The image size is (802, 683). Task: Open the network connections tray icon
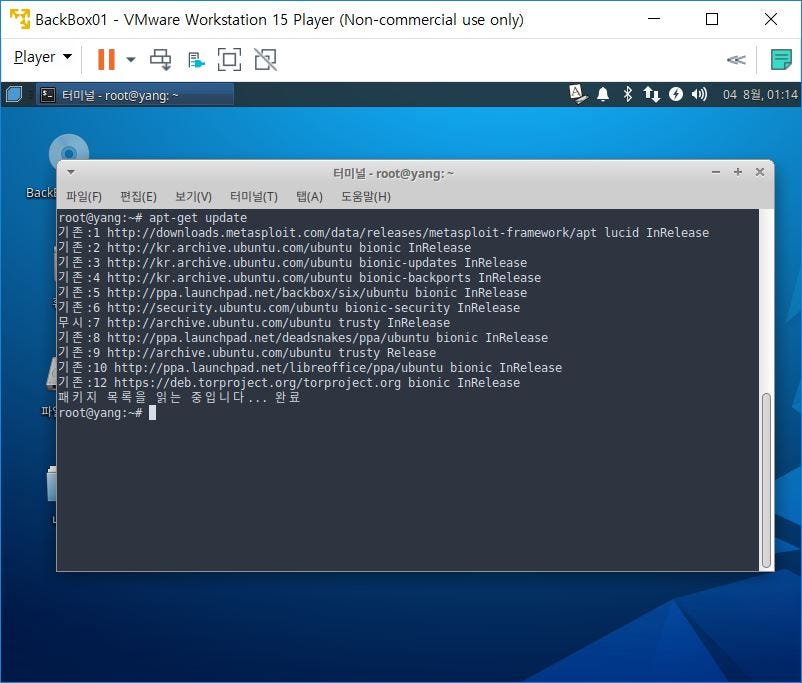click(x=651, y=94)
